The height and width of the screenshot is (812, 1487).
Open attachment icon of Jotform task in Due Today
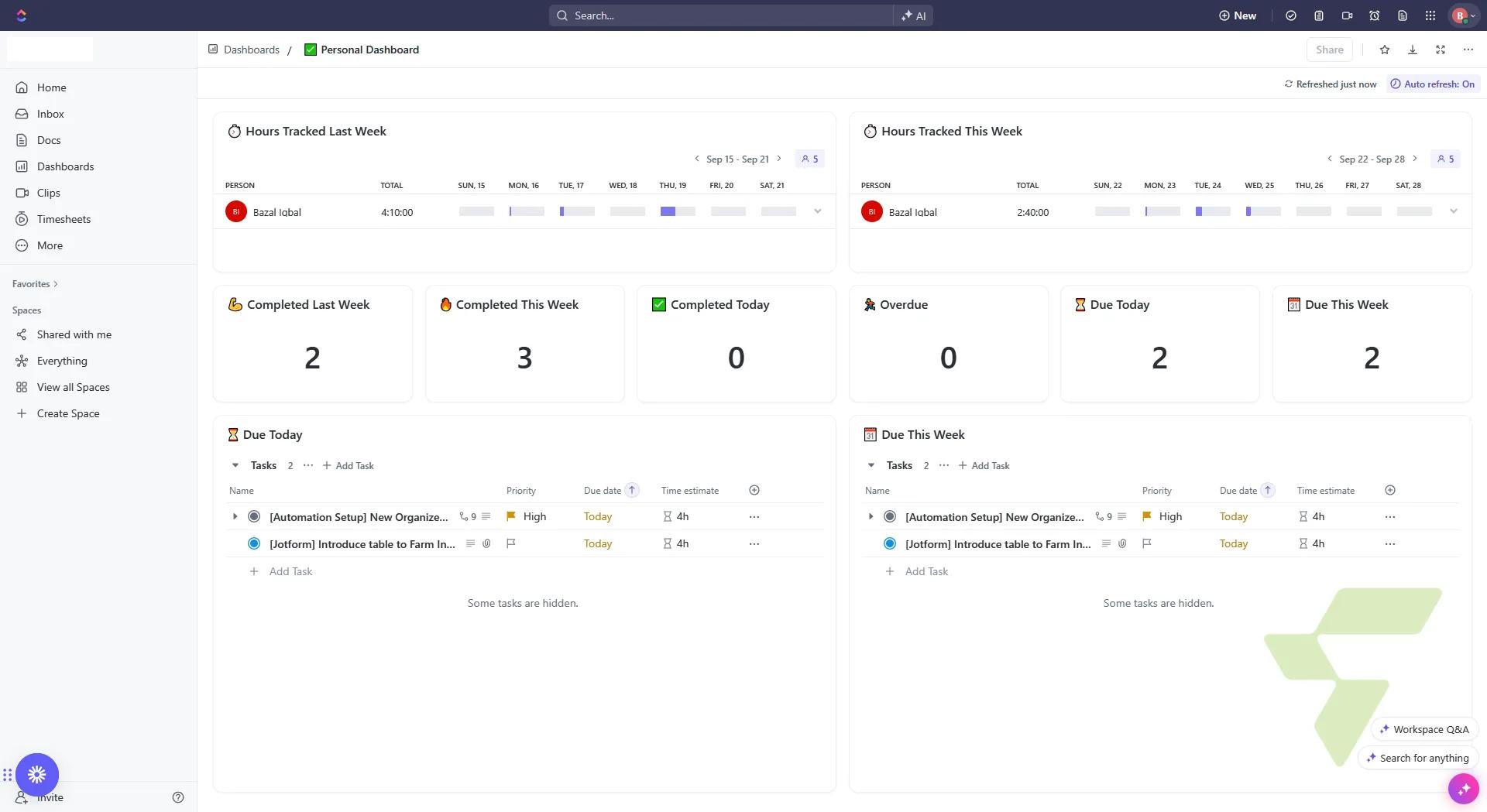486,543
